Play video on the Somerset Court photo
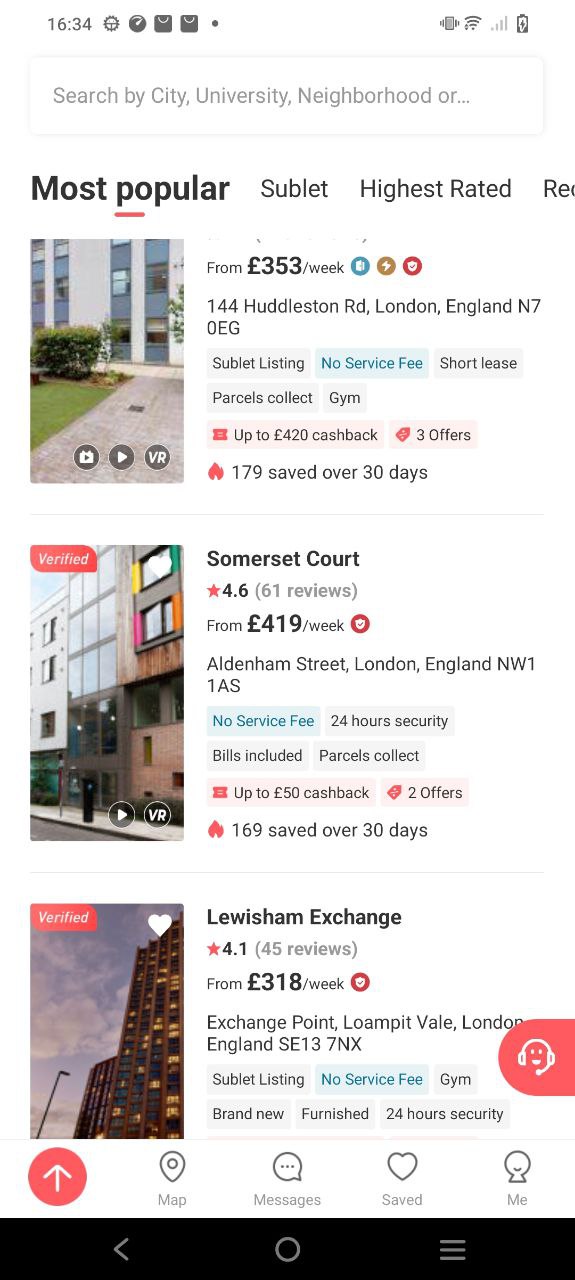Screen dimensions: 575x1280 tap(121, 814)
